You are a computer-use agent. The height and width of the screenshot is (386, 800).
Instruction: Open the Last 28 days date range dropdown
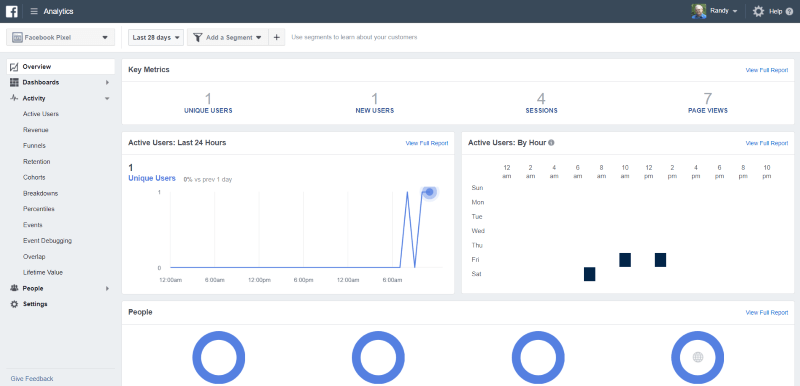(156, 37)
